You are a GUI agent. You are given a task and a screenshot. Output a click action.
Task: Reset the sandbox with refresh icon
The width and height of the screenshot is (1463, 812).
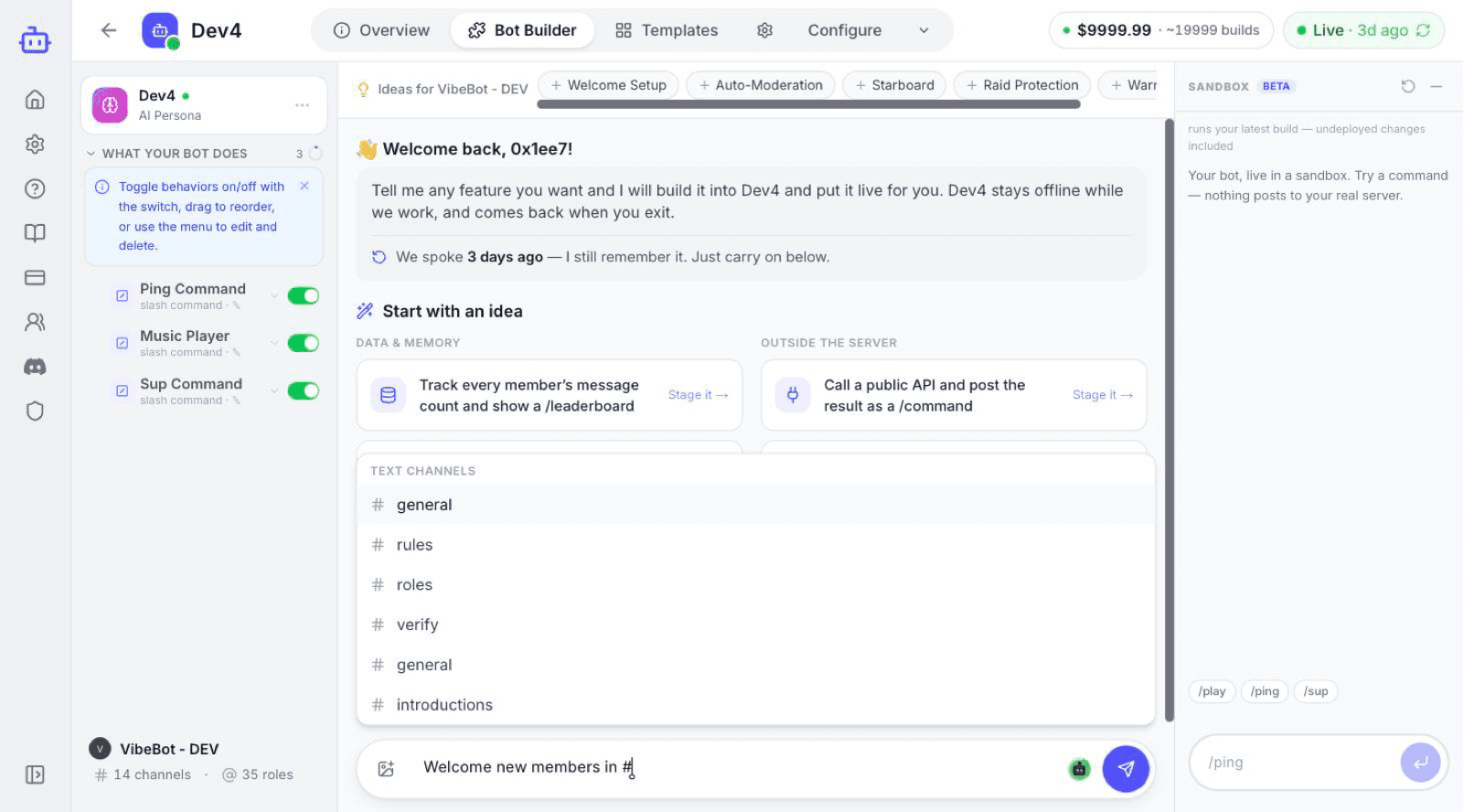coord(1408,86)
